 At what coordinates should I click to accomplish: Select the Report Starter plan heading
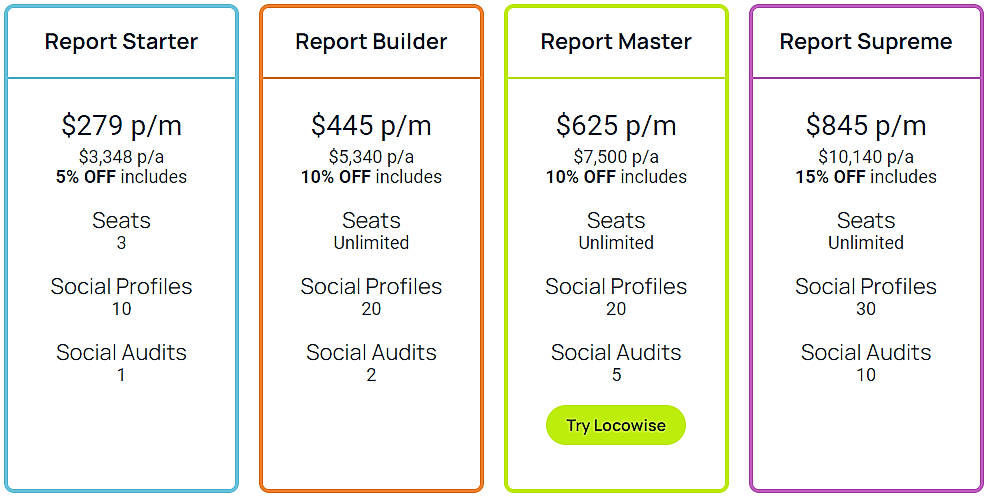click(121, 42)
